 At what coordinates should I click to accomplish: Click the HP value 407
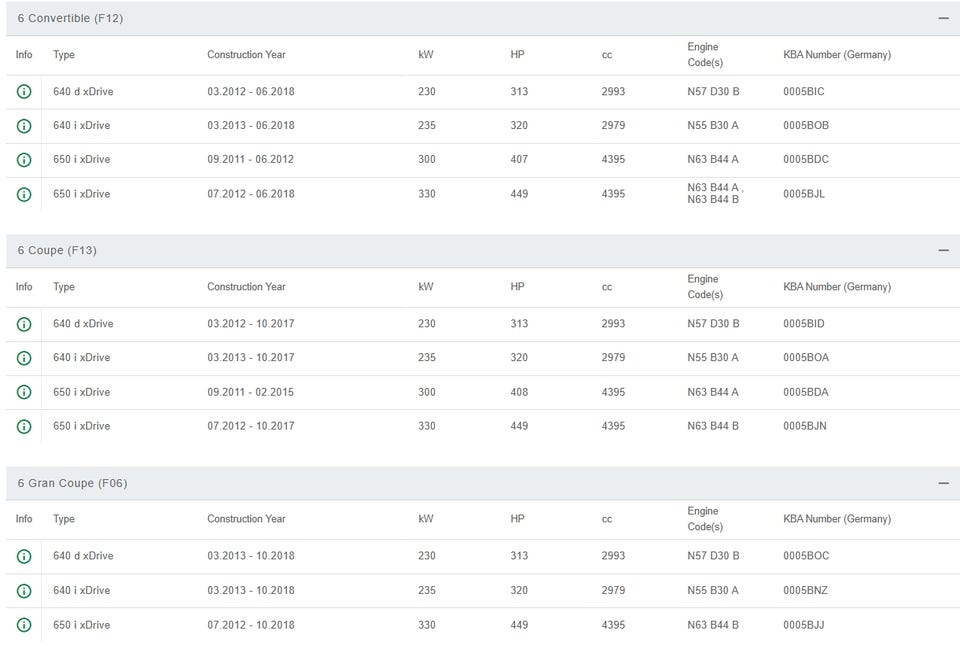(519, 159)
